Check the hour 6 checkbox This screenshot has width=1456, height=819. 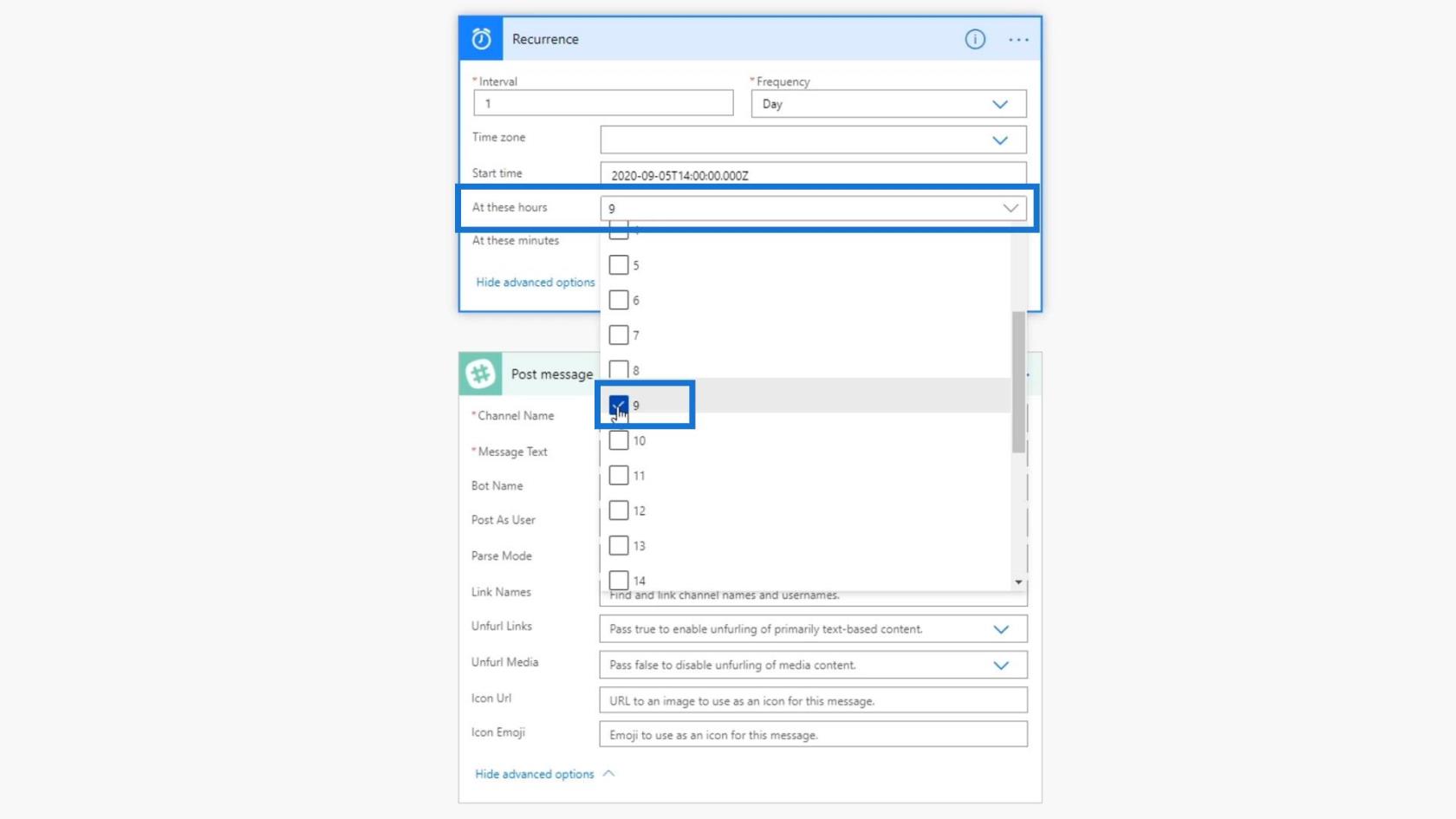pos(619,300)
